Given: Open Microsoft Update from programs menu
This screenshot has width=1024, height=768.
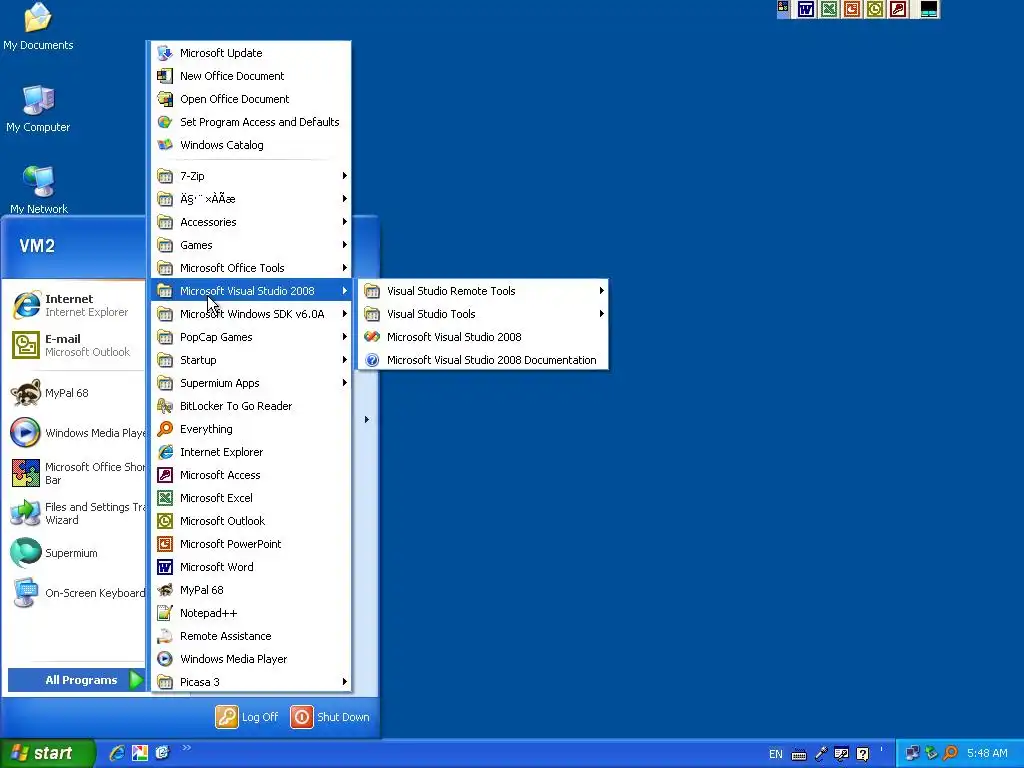Looking at the screenshot, I should click(x=251, y=53).
